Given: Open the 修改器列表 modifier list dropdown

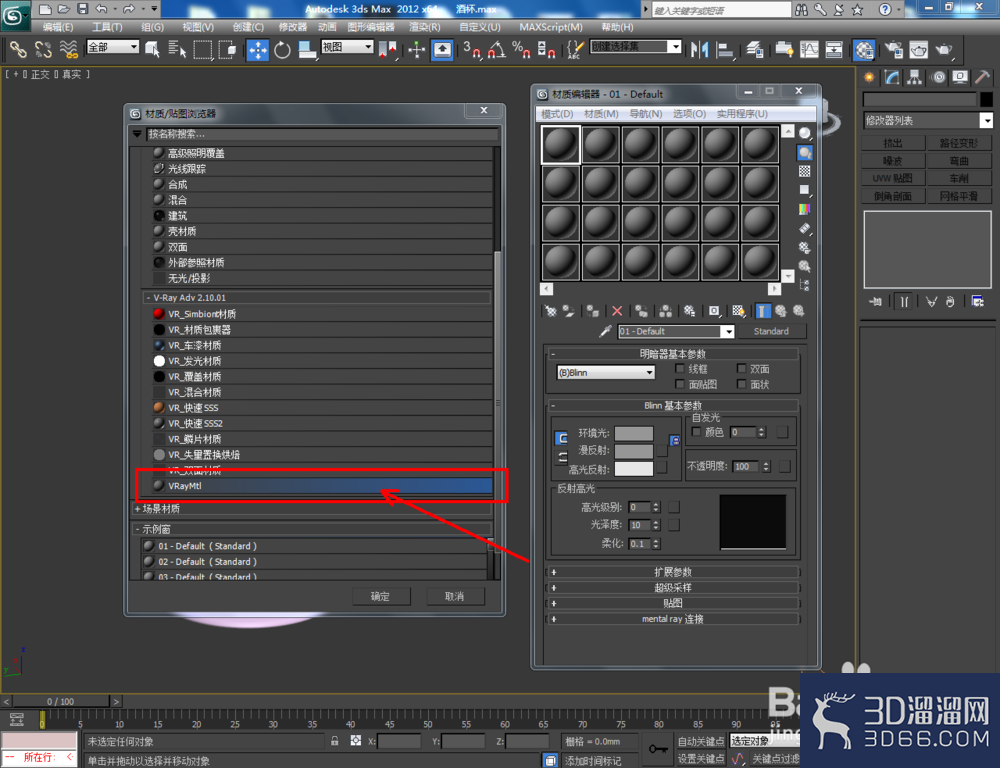Looking at the screenshot, I should 928,120.
